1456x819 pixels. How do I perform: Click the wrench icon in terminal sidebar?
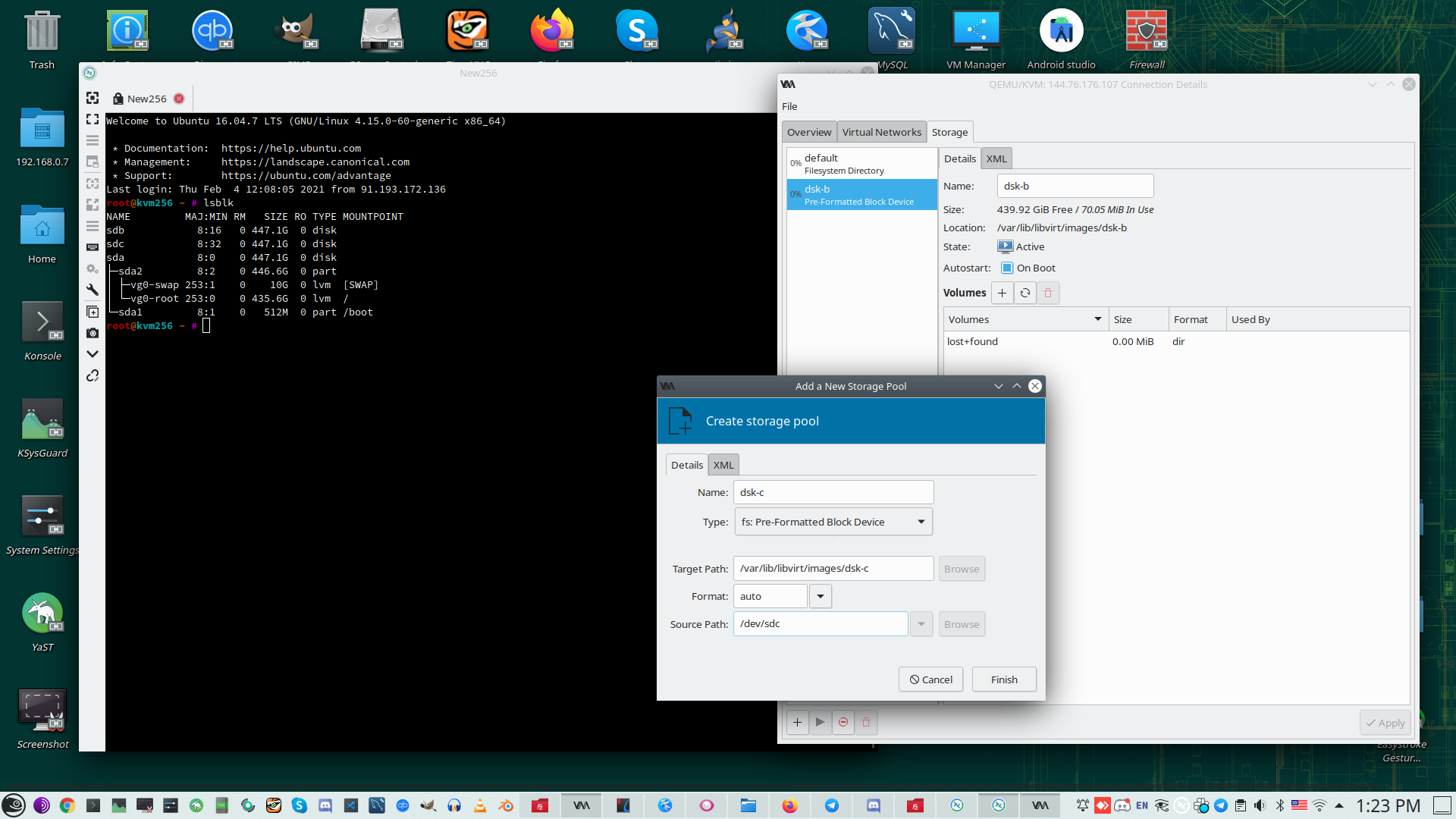[x=93, y=290]
